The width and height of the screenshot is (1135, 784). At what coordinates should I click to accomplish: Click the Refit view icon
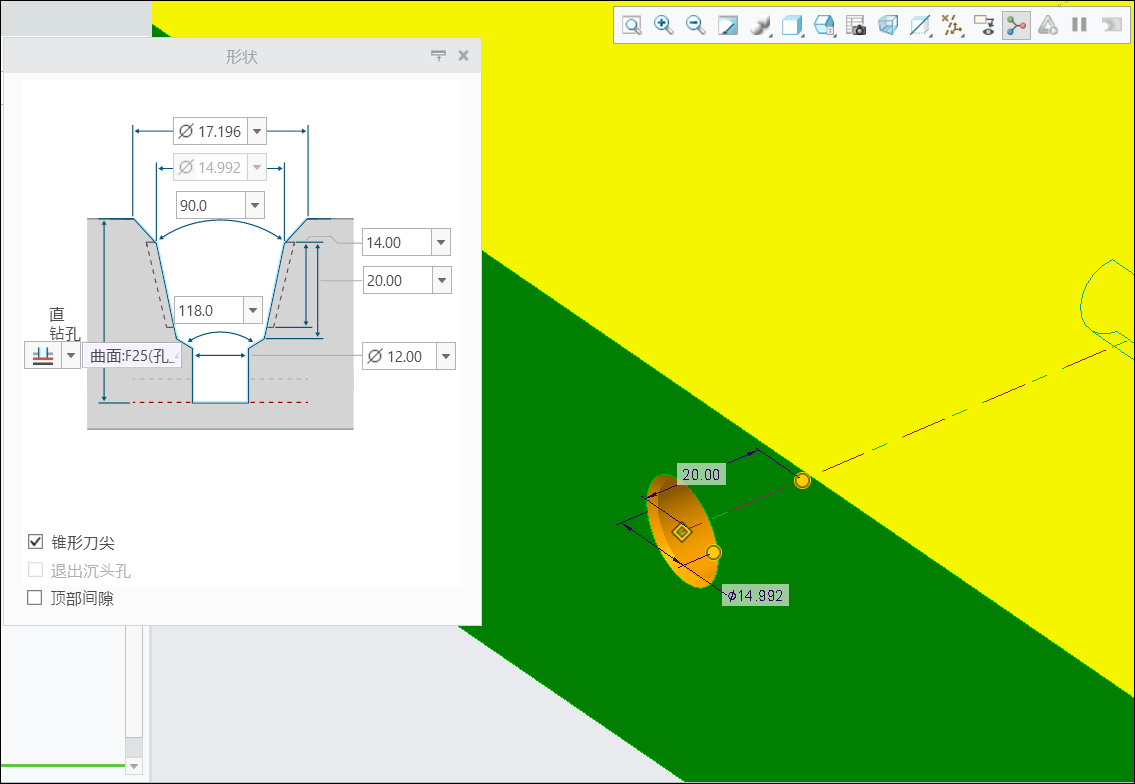(x=631, y=26)
